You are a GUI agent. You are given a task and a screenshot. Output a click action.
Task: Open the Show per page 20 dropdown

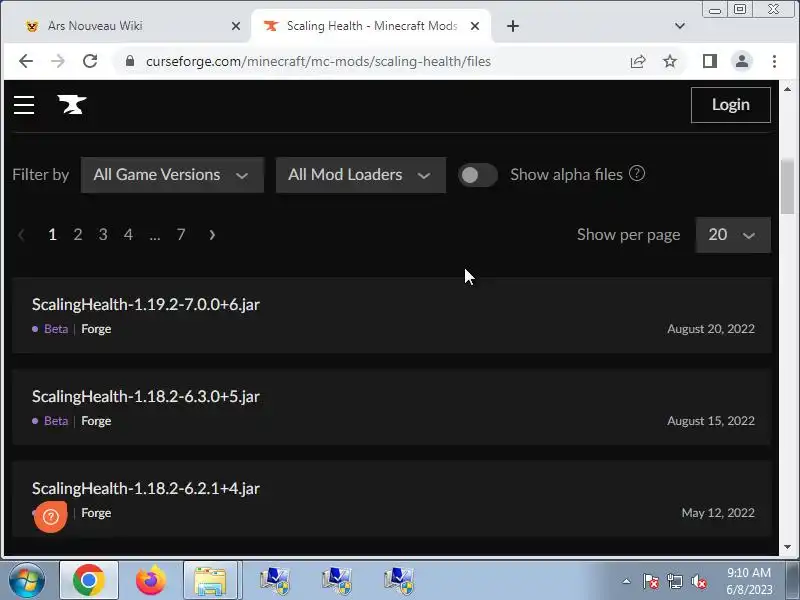pos(733,235)
